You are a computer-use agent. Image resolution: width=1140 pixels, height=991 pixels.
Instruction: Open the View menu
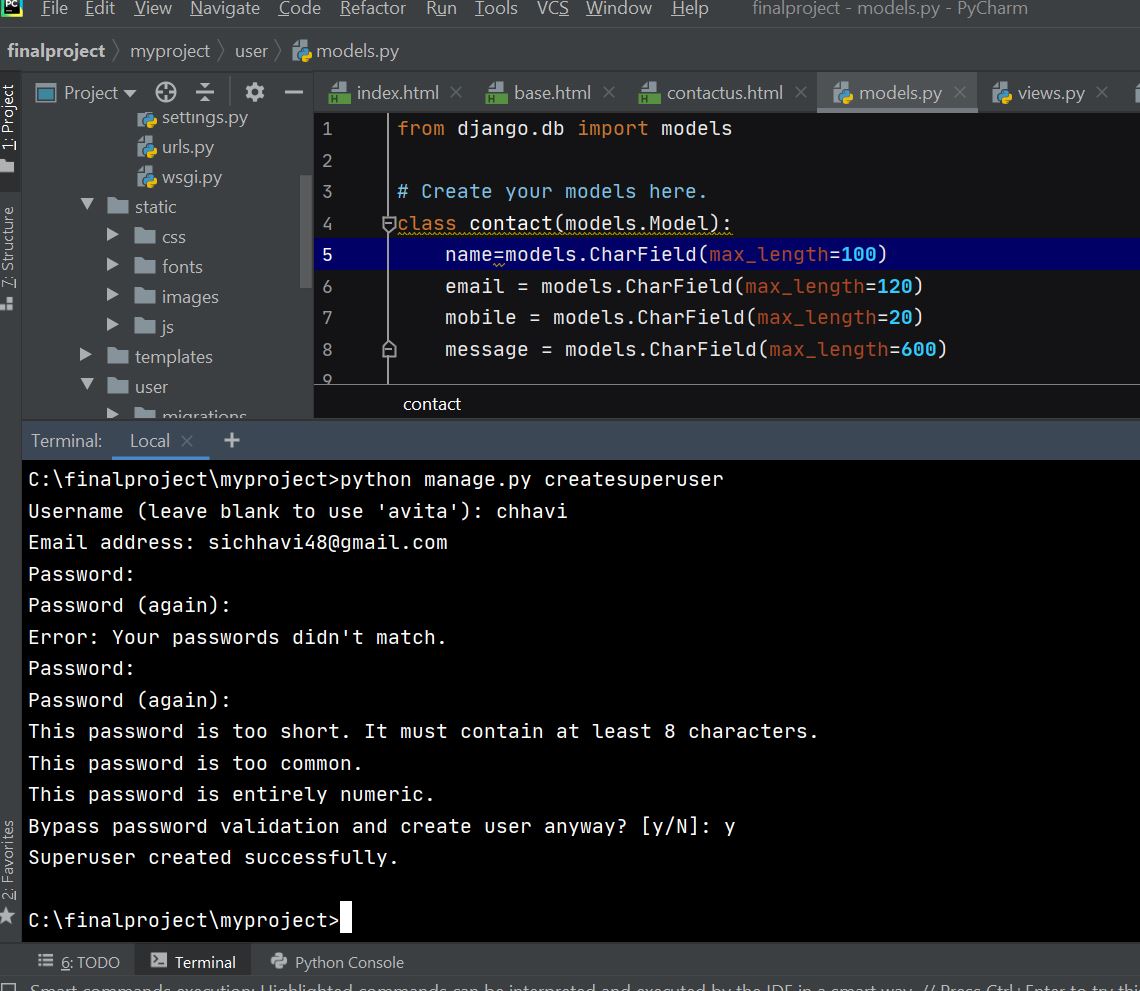[x=153, y=9]
